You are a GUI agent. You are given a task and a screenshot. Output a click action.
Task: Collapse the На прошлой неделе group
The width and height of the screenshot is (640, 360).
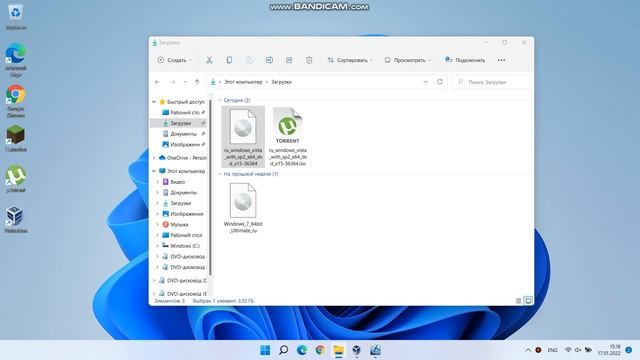tap(220, 174)
